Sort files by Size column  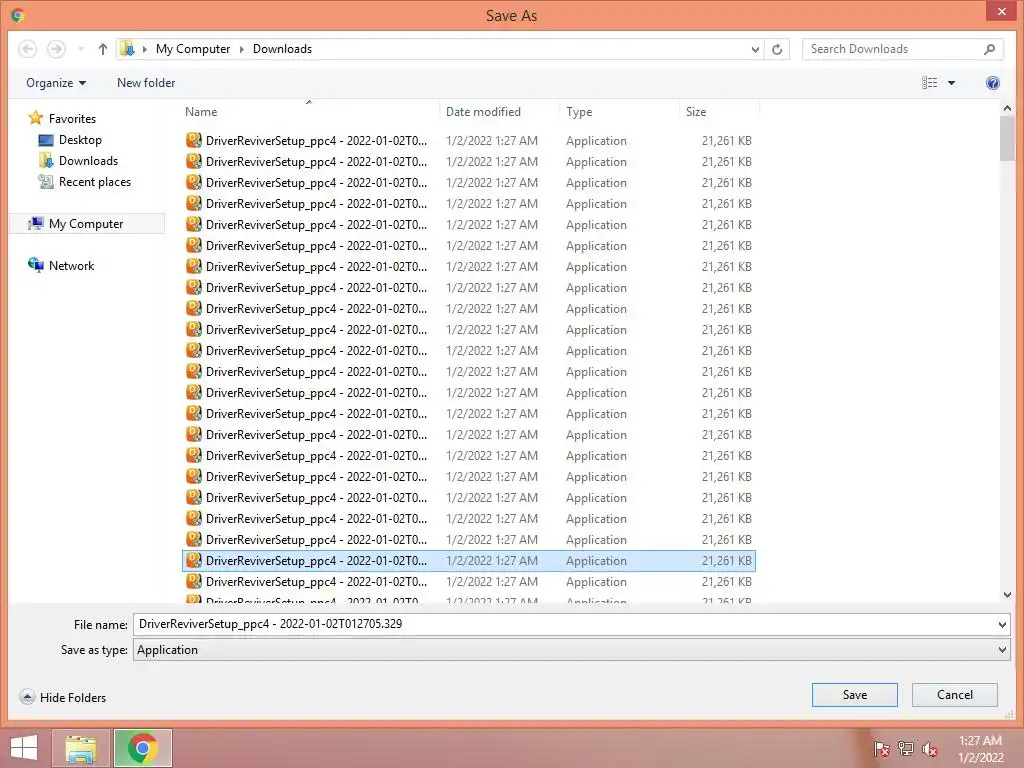tap(719, 112)
